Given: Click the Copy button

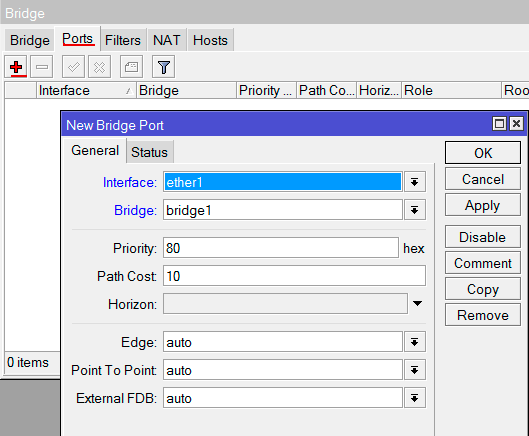Looking at the screenshot, I should [x=483, y=289].
